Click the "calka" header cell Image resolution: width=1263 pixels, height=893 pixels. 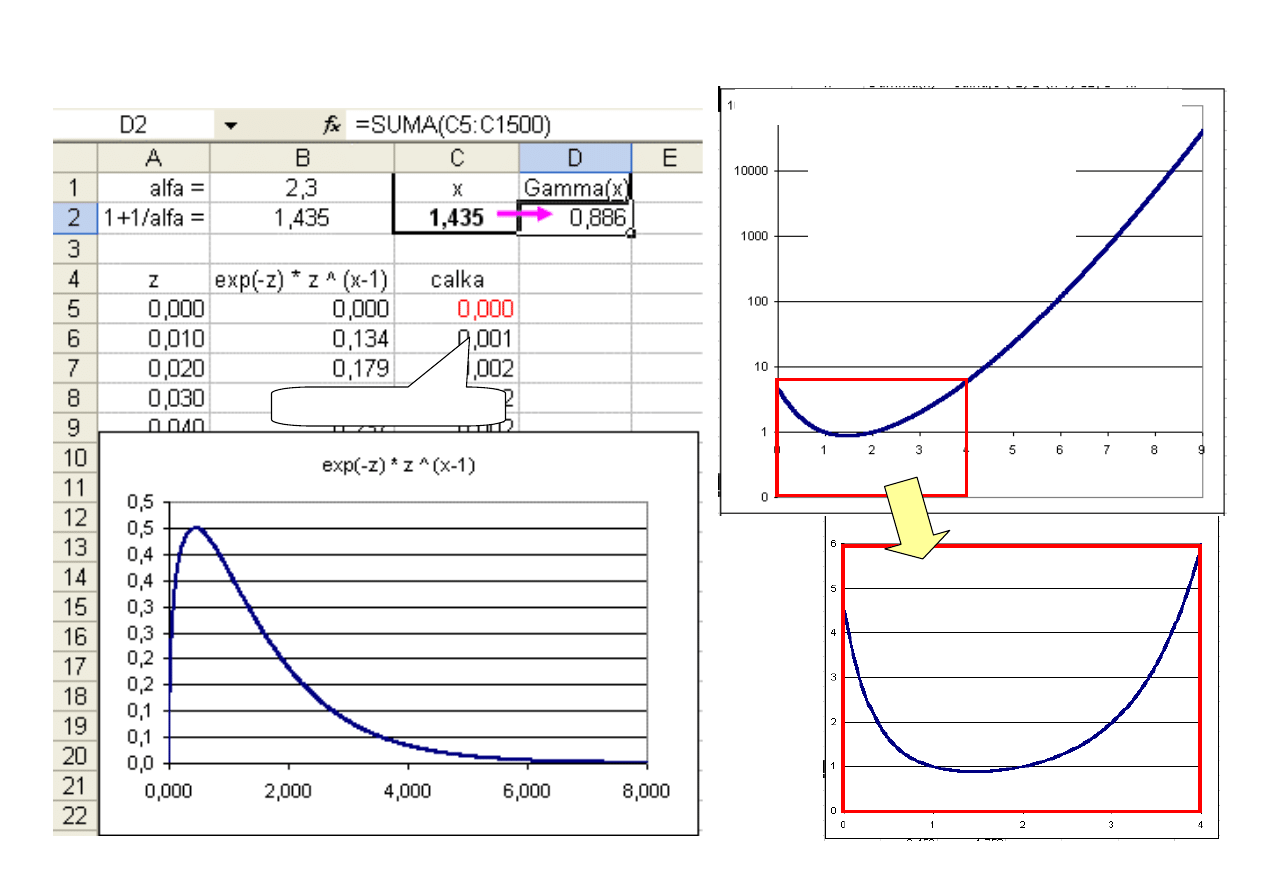456,277
